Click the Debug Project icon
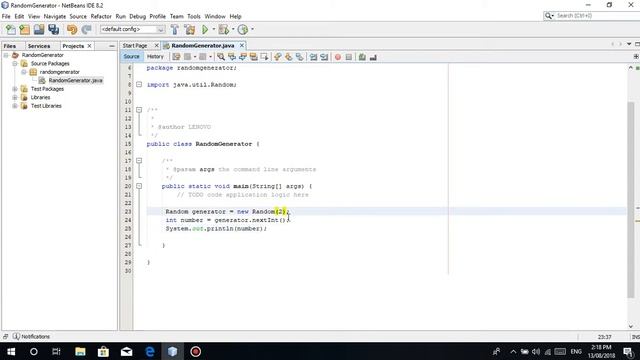Screen dimensions: 640x360 point(223,29)
